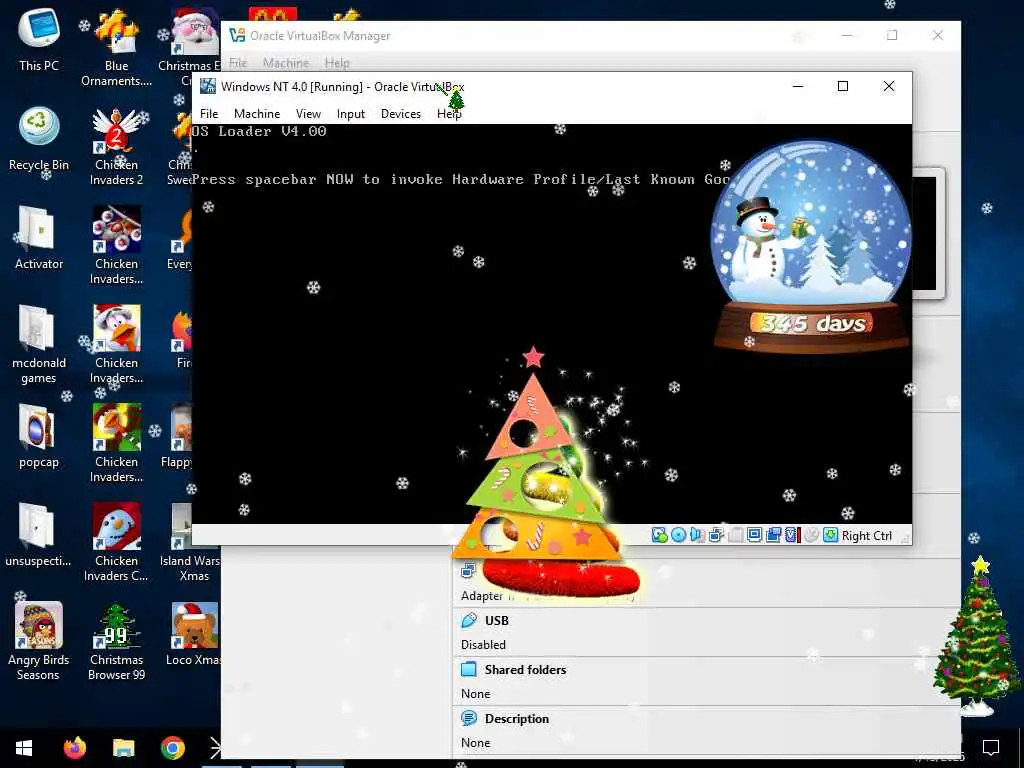Click the optical disc indicator in VM status bar
The width and height of the screenshot is (1024, 768).
679,535
